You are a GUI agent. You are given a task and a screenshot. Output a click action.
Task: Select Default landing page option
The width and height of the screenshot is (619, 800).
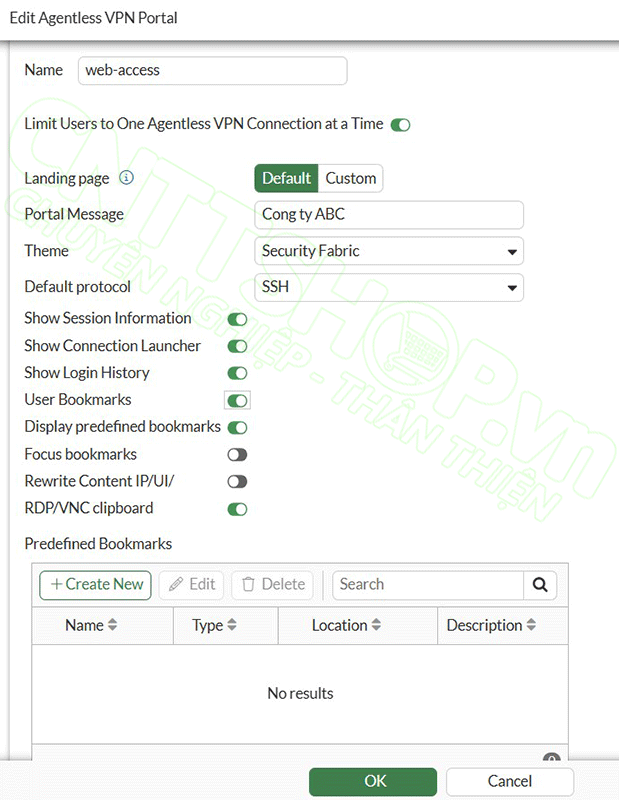point(286,179)
